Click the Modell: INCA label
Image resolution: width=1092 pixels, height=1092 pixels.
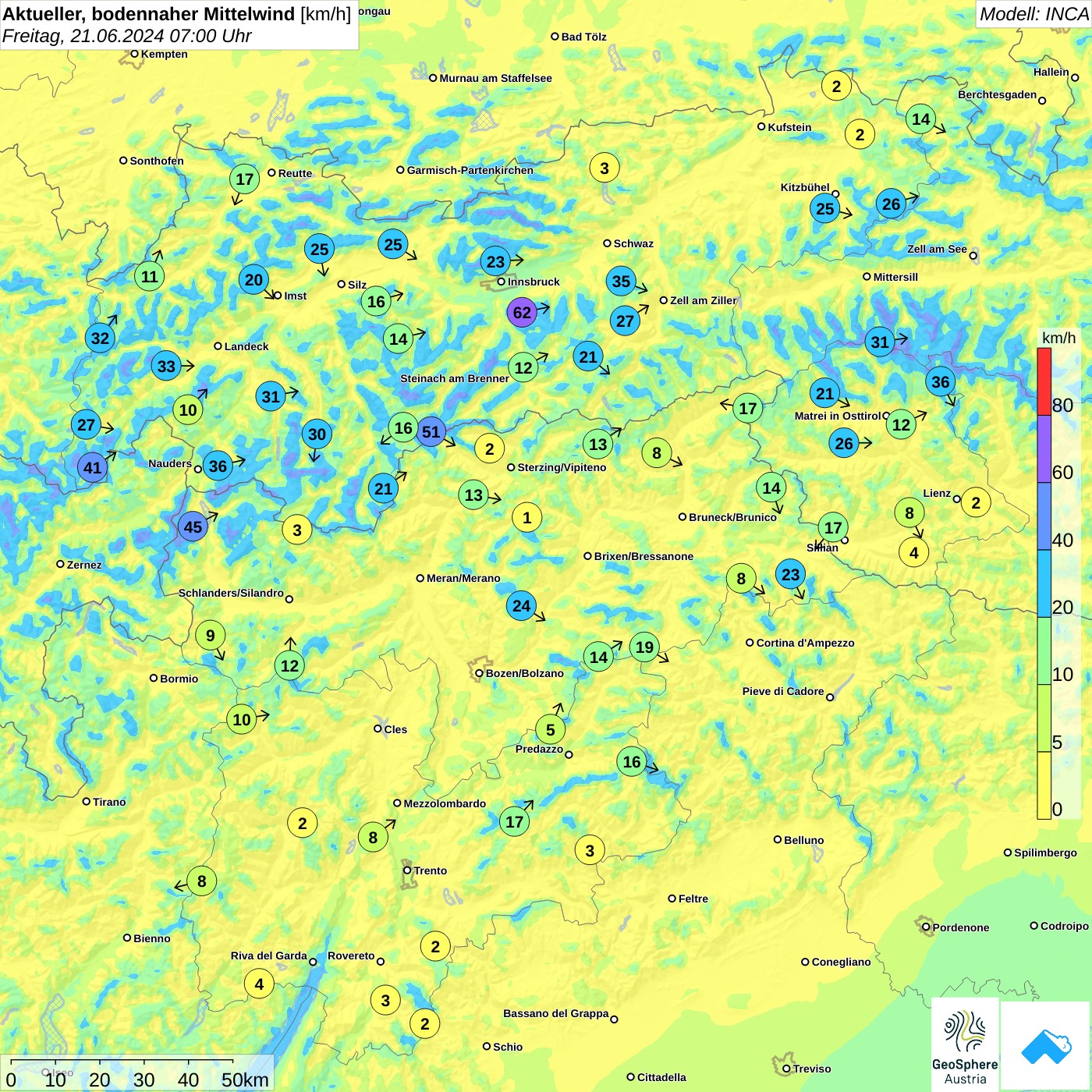[1034, 14]
